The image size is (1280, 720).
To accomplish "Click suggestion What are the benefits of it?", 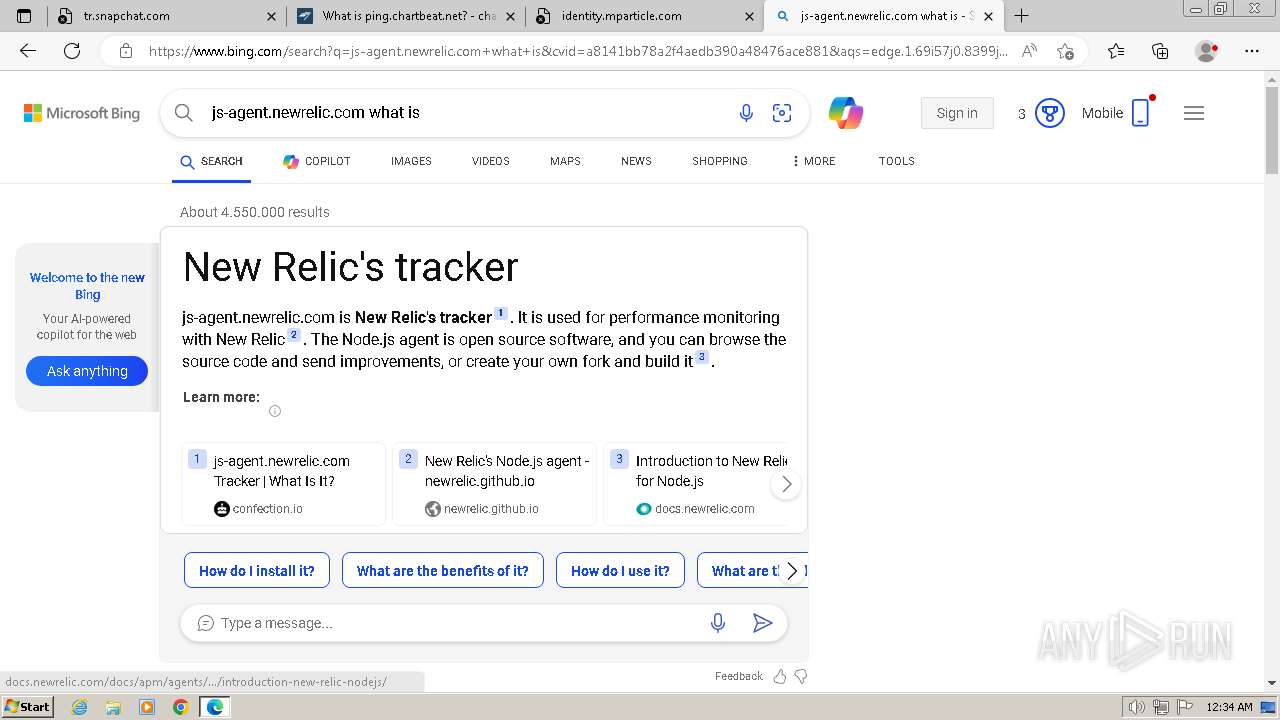I will click(x=443, y=571).
